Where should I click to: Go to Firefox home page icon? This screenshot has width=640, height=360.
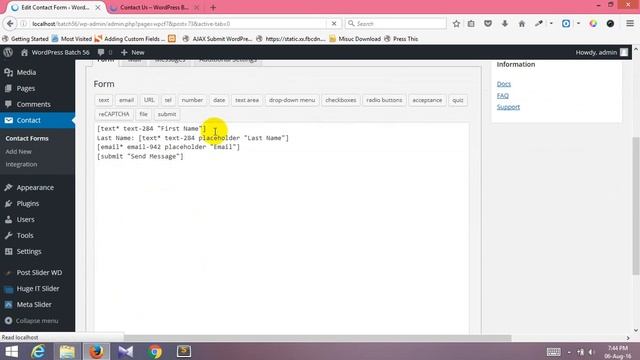(x=522, y=24)
